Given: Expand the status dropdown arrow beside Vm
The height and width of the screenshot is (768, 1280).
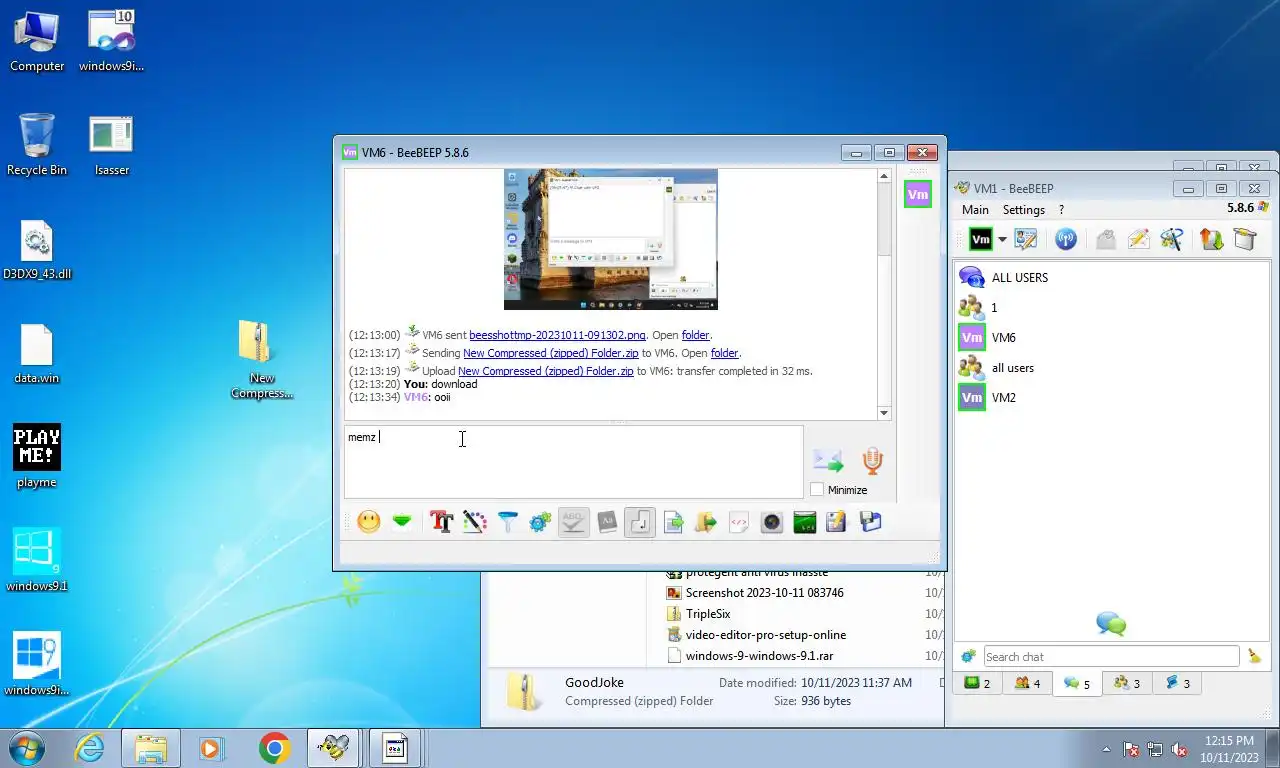Looking at the screenshot, I should tap(1002, 240).
